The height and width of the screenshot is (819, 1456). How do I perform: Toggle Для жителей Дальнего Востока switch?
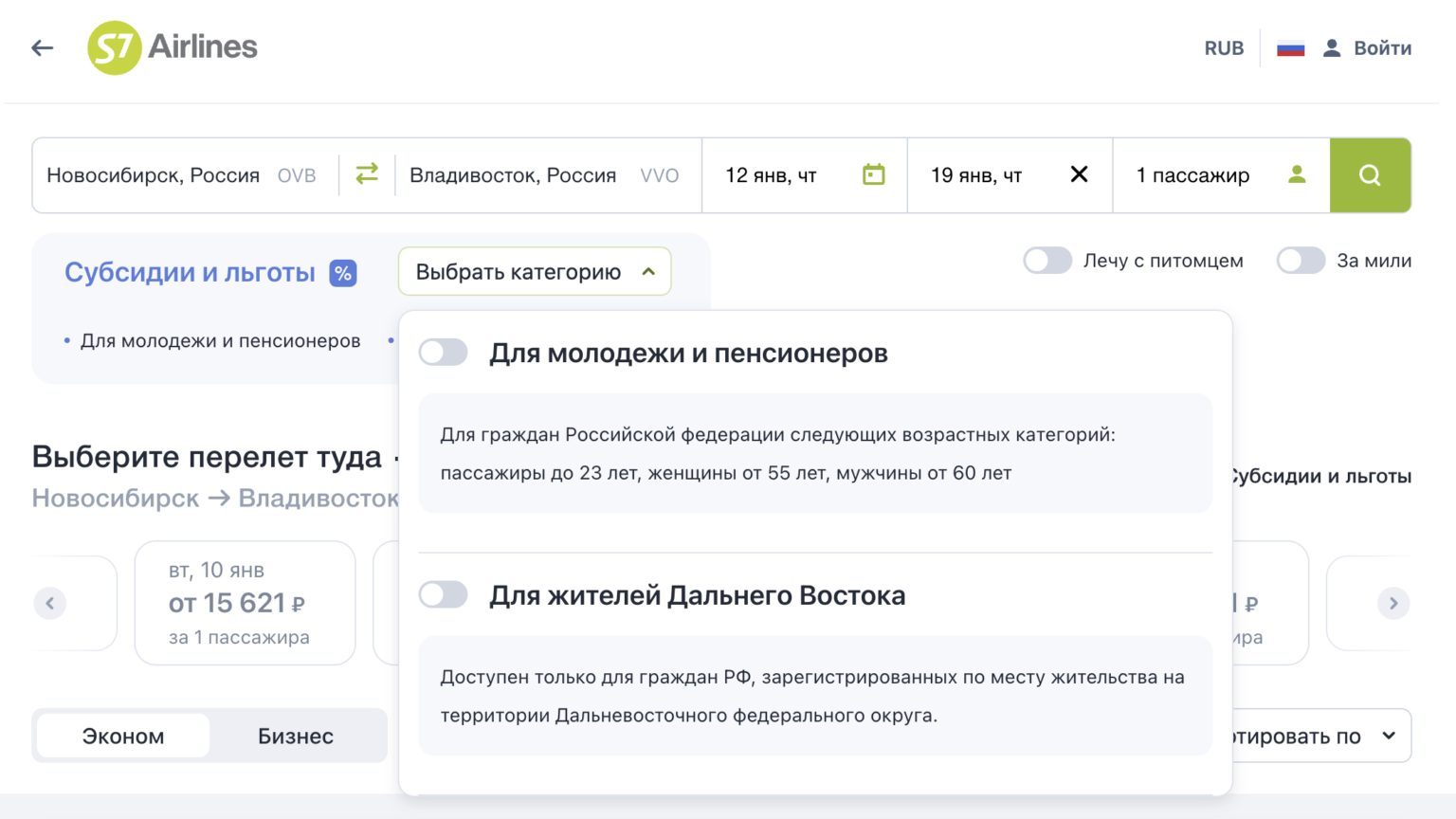click(x=444, y=595)
